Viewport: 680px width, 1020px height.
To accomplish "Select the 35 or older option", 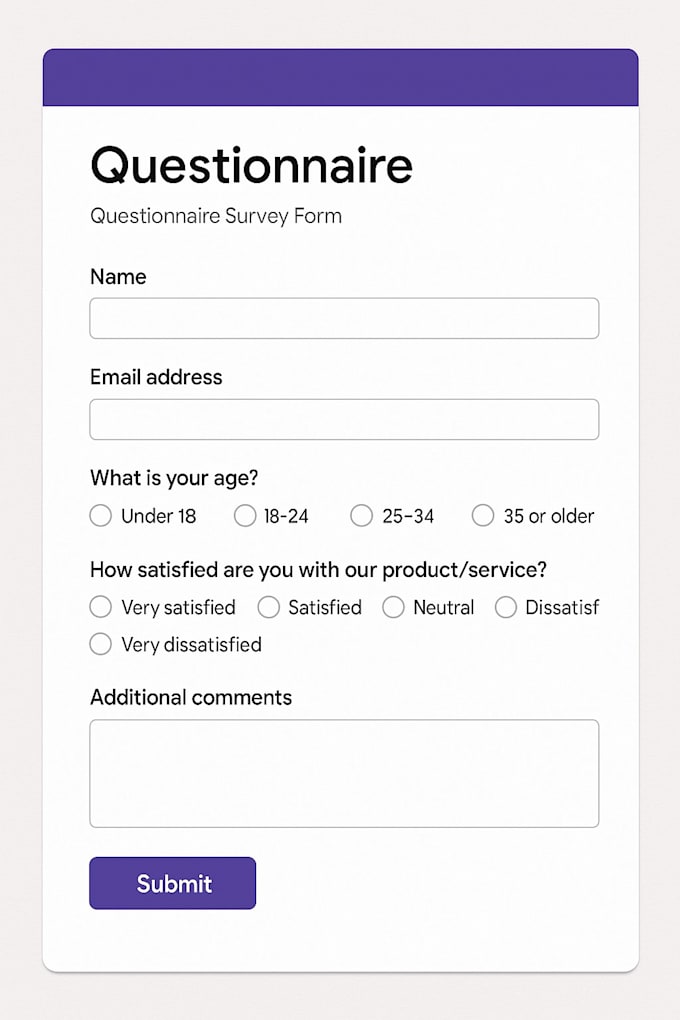I will point(483,516).
